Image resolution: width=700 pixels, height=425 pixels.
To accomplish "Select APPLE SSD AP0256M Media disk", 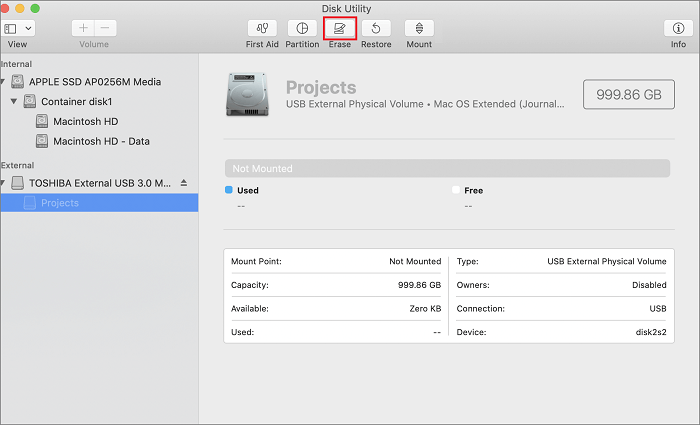I will tap(94, 82).
